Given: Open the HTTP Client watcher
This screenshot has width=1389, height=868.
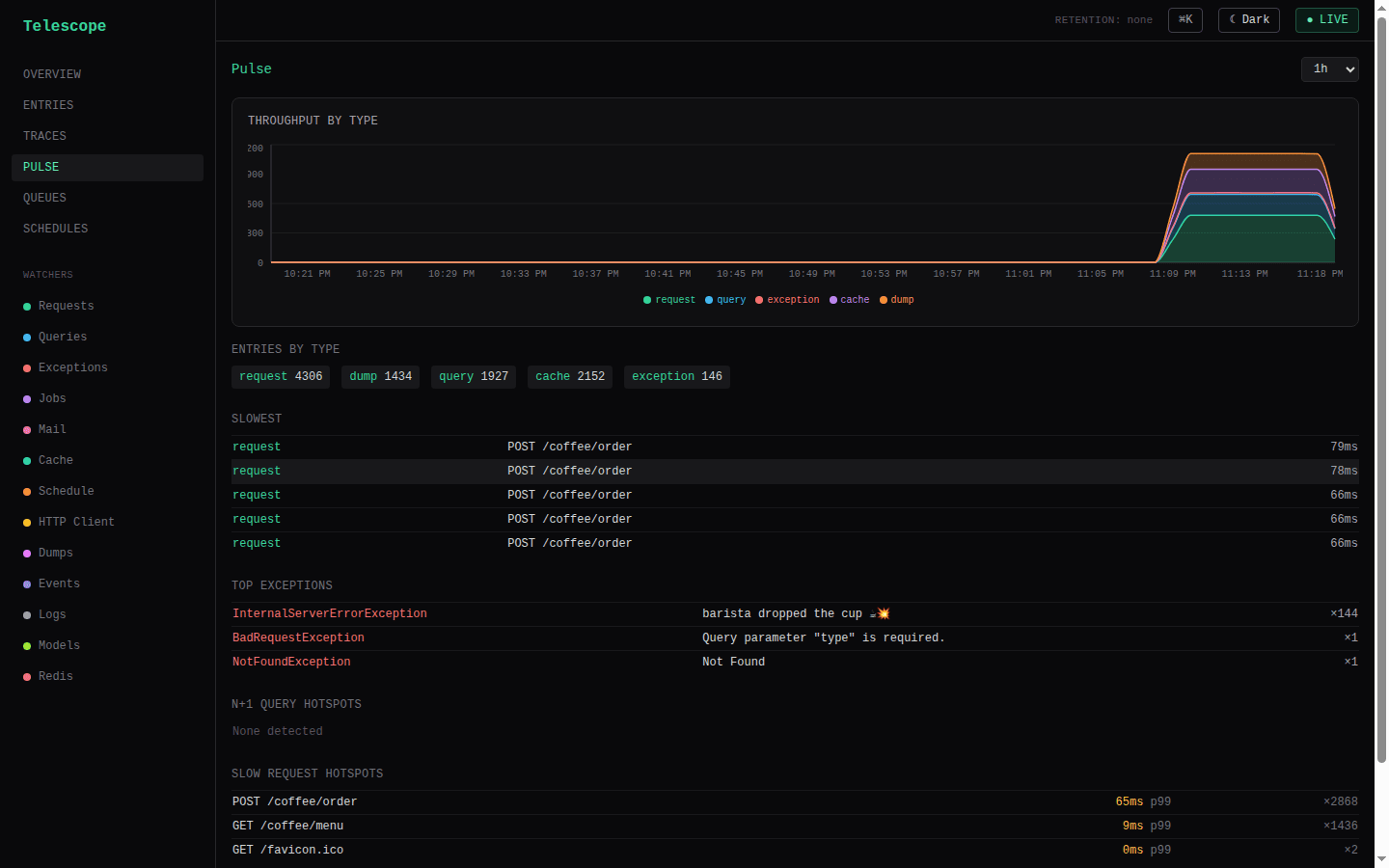Looking at the screenshot, I should [107, 522].
